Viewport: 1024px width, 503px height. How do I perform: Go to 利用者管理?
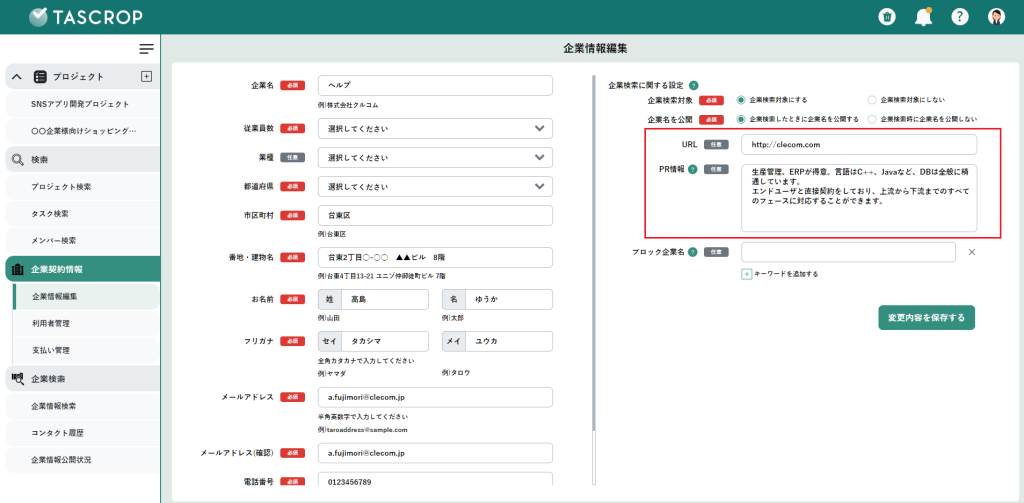[x=86, y=323]
